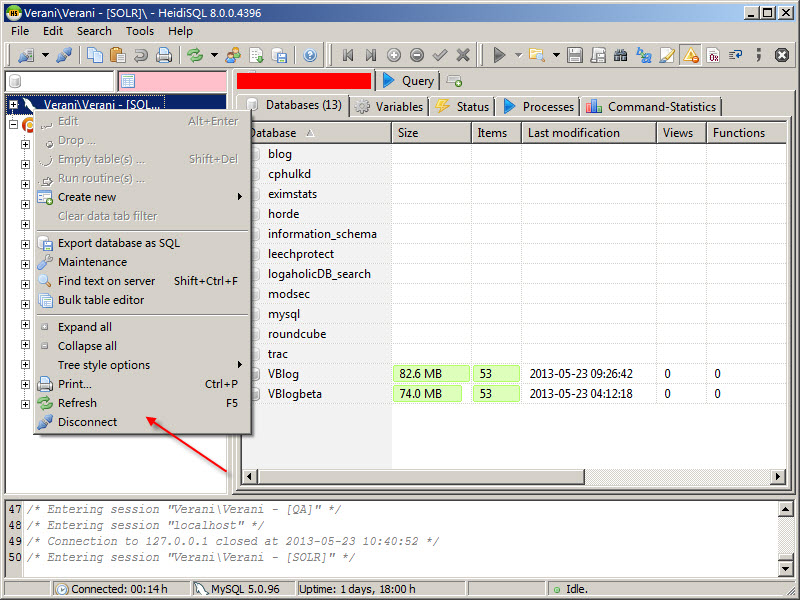This screenshot has width=800, height=600.
Task: Select Find text on server
Action: pos(106,281)
